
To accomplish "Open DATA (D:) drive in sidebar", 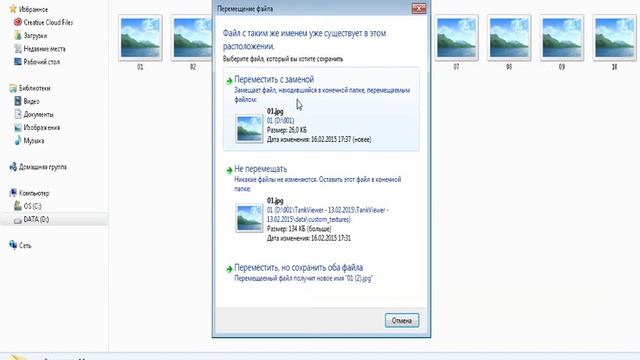I will 36,219.
